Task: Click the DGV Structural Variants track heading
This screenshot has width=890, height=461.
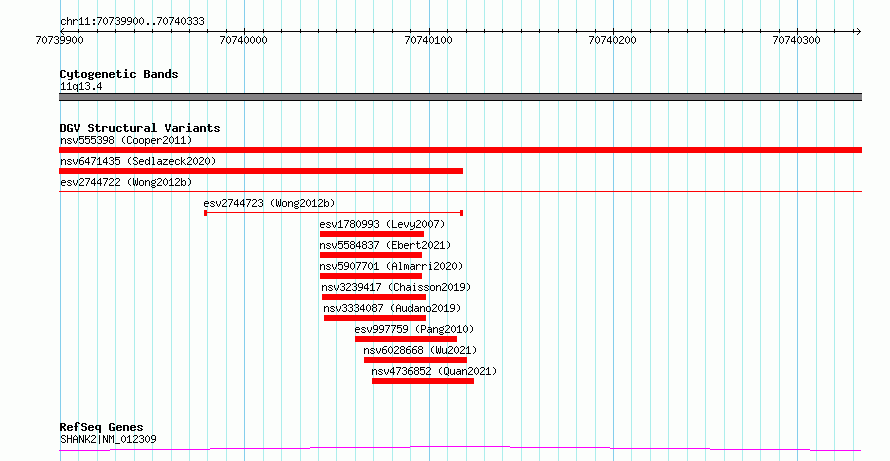Action: point(140,128)
